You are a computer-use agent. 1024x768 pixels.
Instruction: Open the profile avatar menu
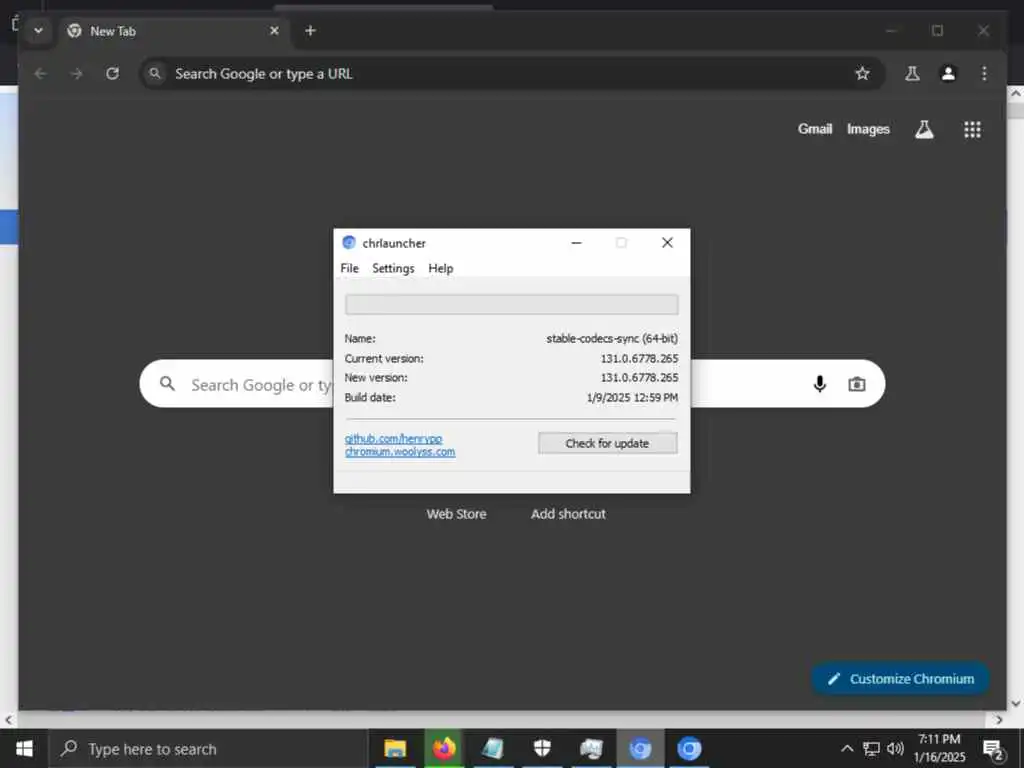(x=948, y=74)
